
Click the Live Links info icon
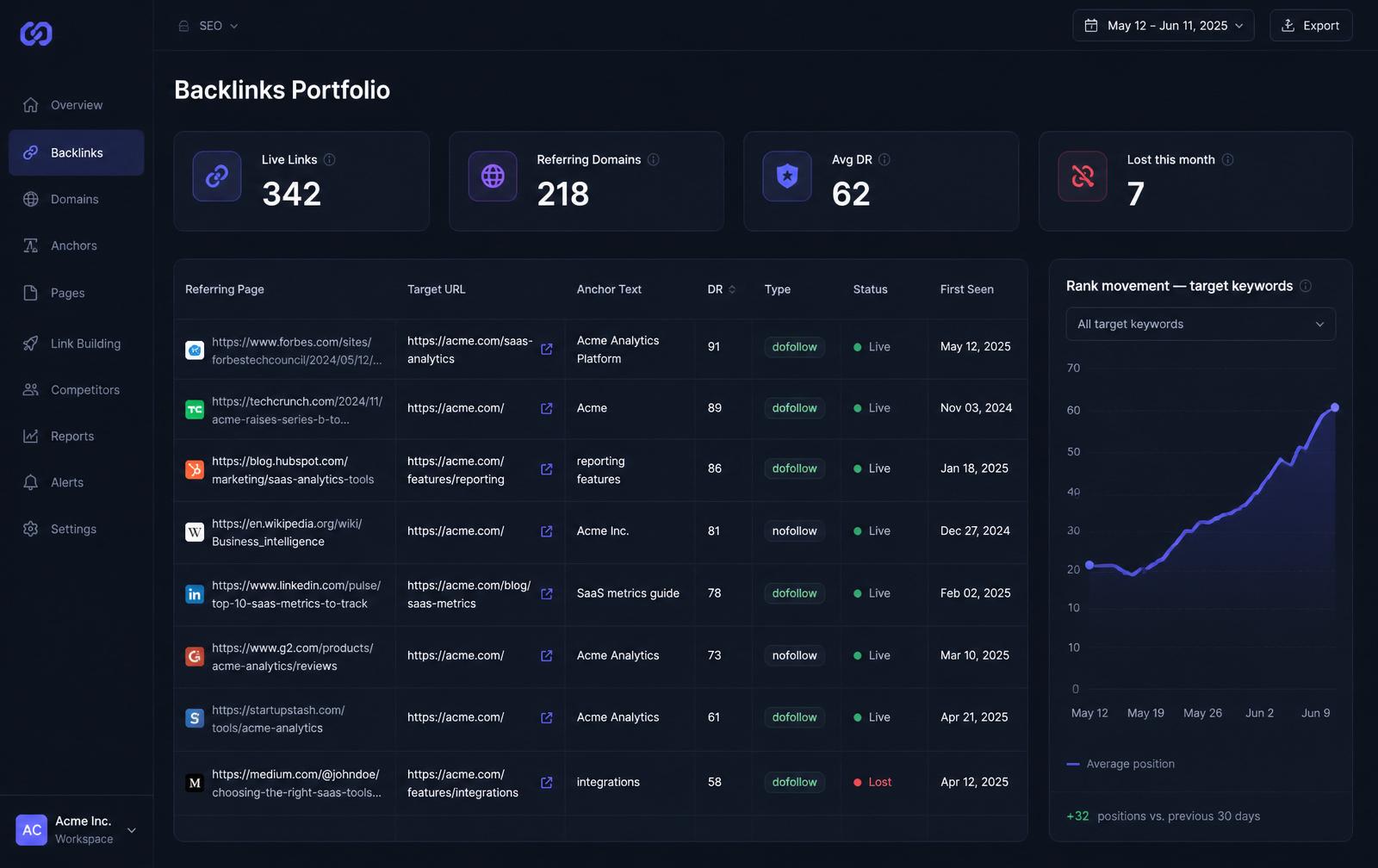click(x=329, y=159)
